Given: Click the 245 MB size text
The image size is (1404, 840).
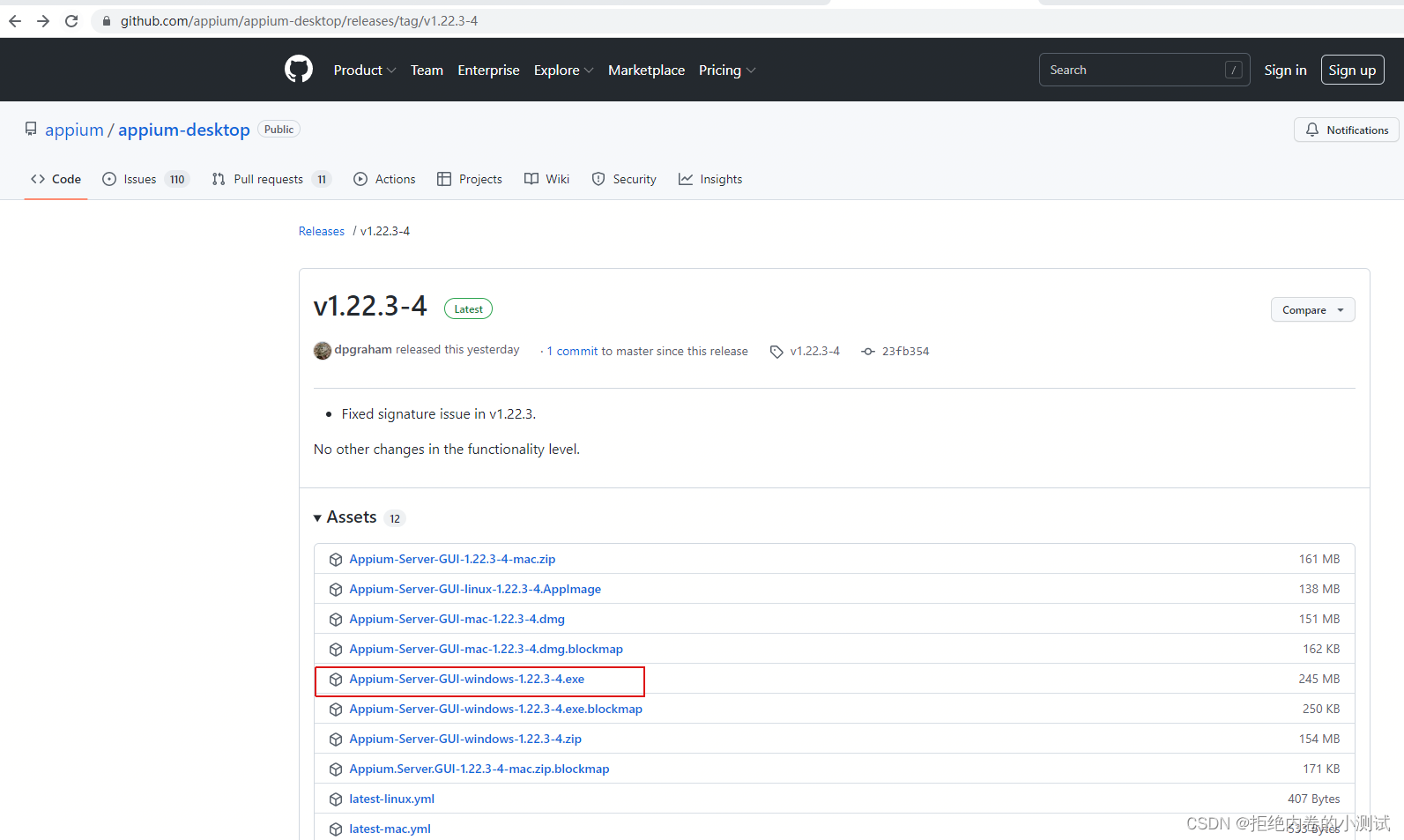Looking at the screenshot, I should 1319,679.
